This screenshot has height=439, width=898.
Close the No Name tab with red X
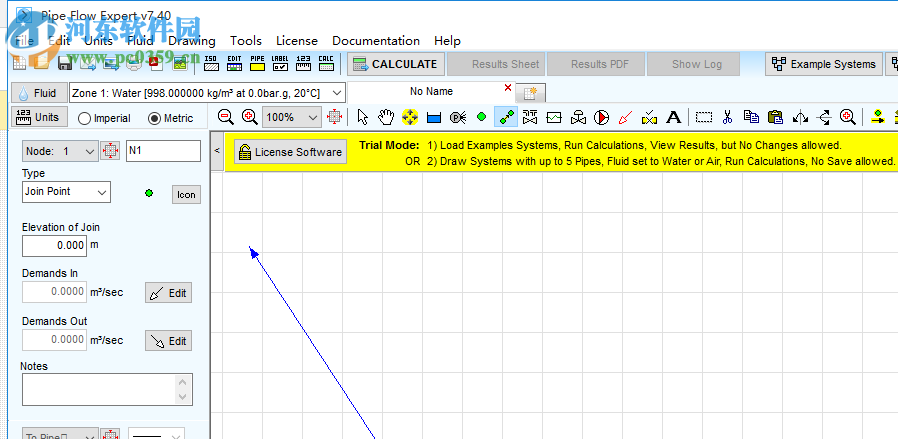(507, 88)
